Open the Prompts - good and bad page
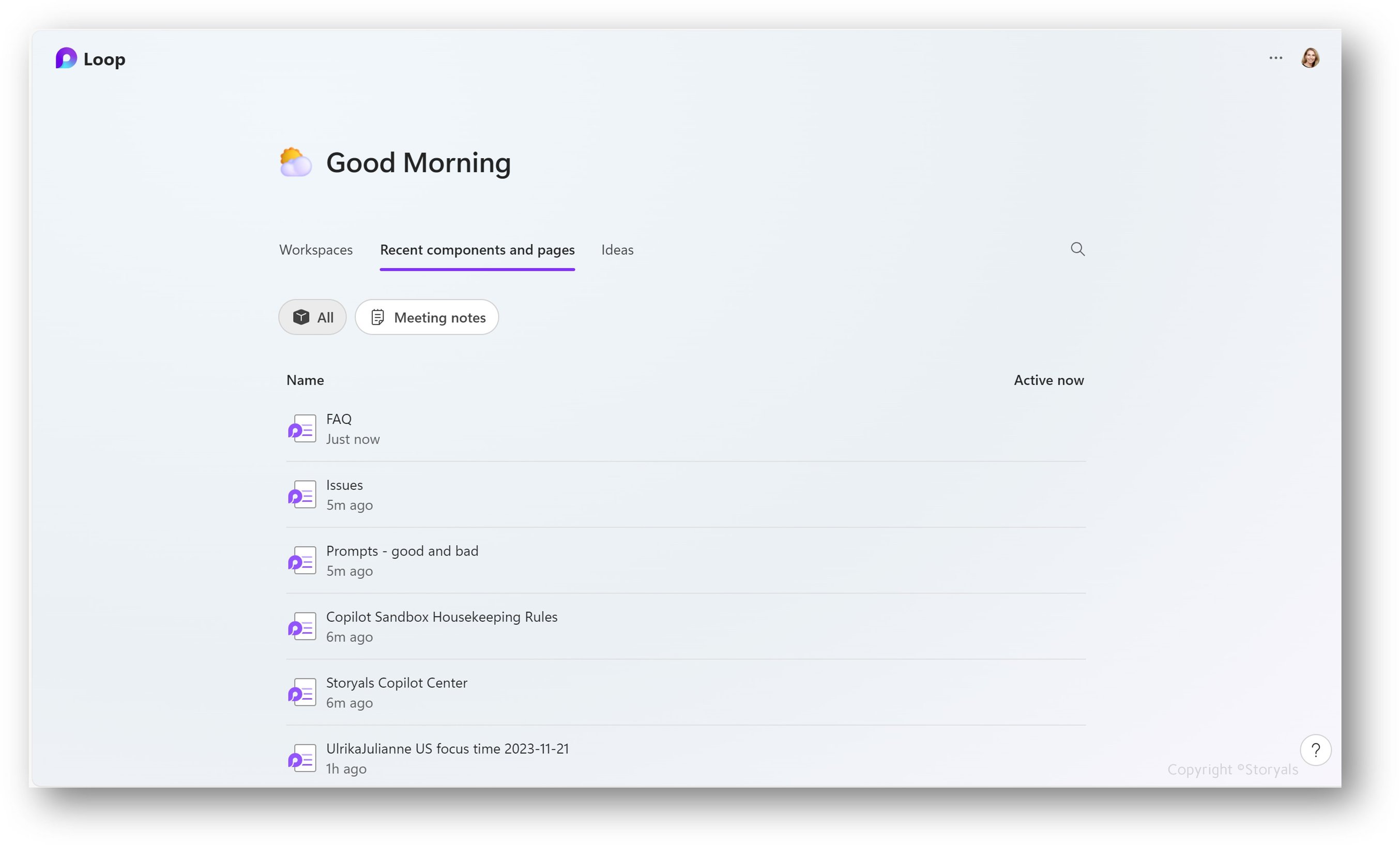 [402, 550]
